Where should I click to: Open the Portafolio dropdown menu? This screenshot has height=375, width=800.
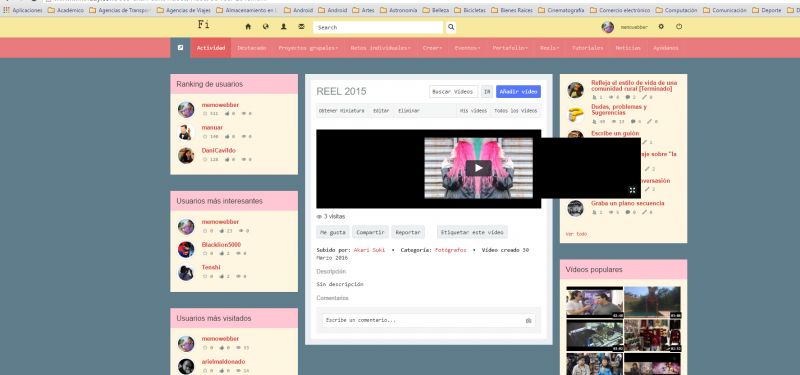(x=510, y=48)
